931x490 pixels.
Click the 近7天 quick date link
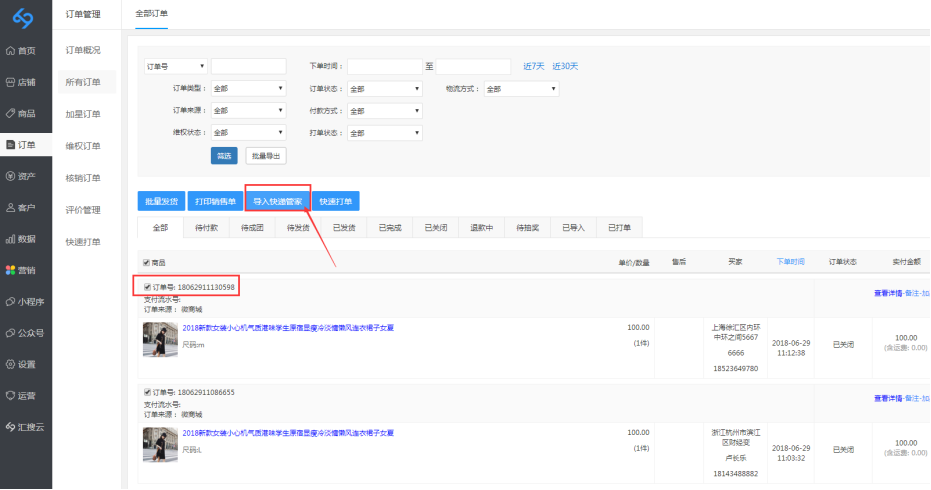(x=534, y=66)
